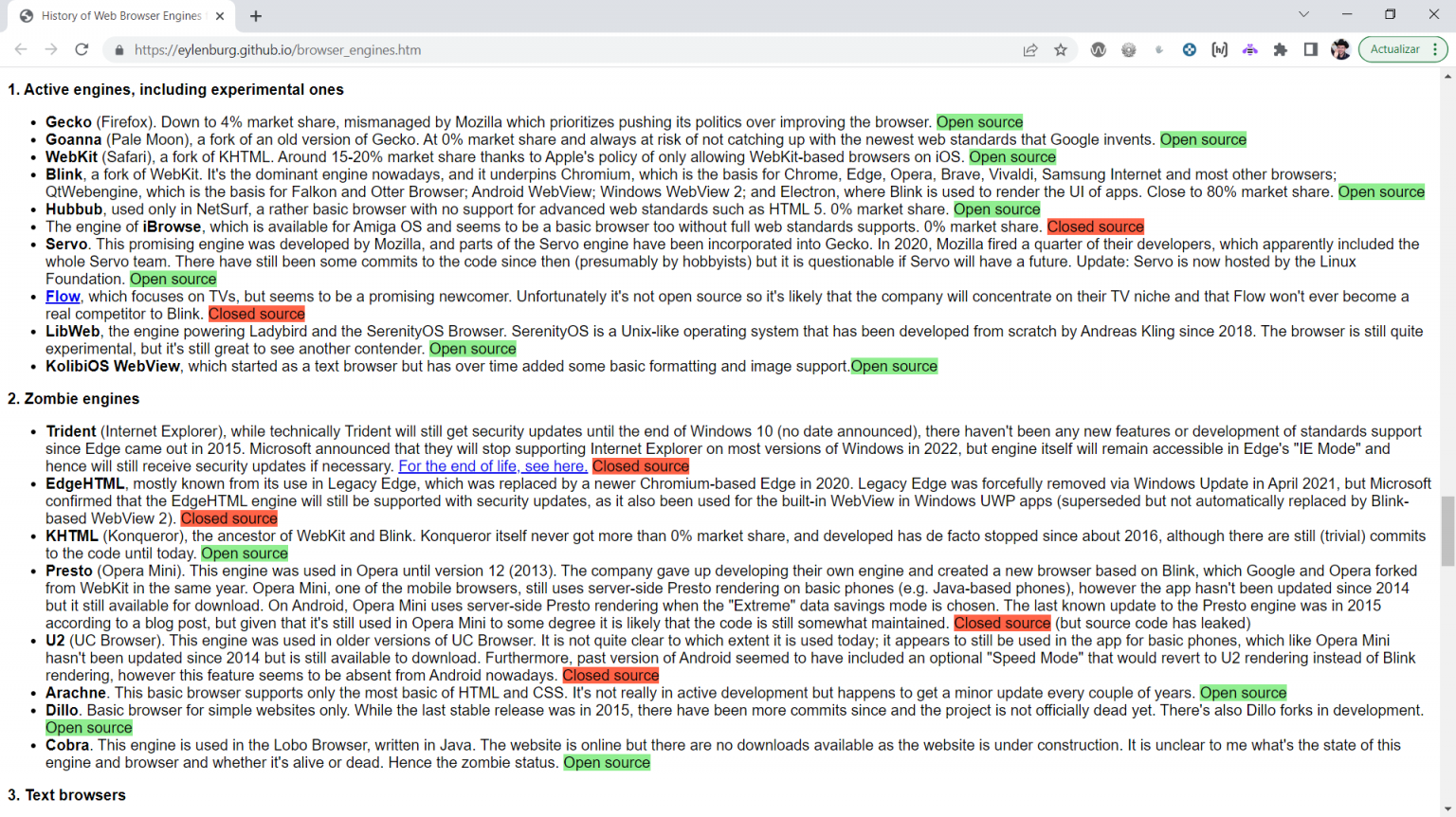Bookmark this page with the star icon
1456x817 pixels.
1061,49
